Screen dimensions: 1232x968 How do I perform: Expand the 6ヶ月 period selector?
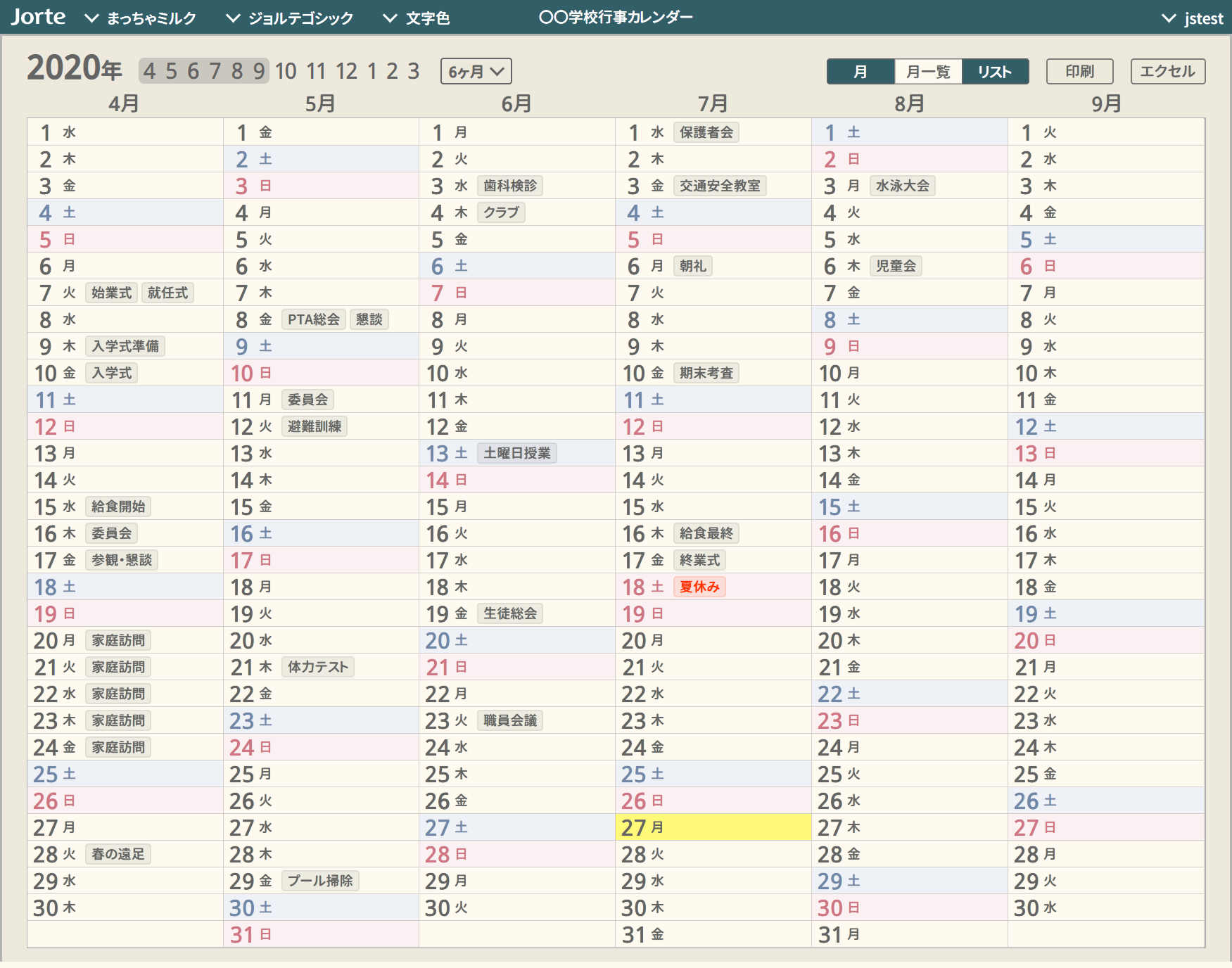click(x=476, y=71)
